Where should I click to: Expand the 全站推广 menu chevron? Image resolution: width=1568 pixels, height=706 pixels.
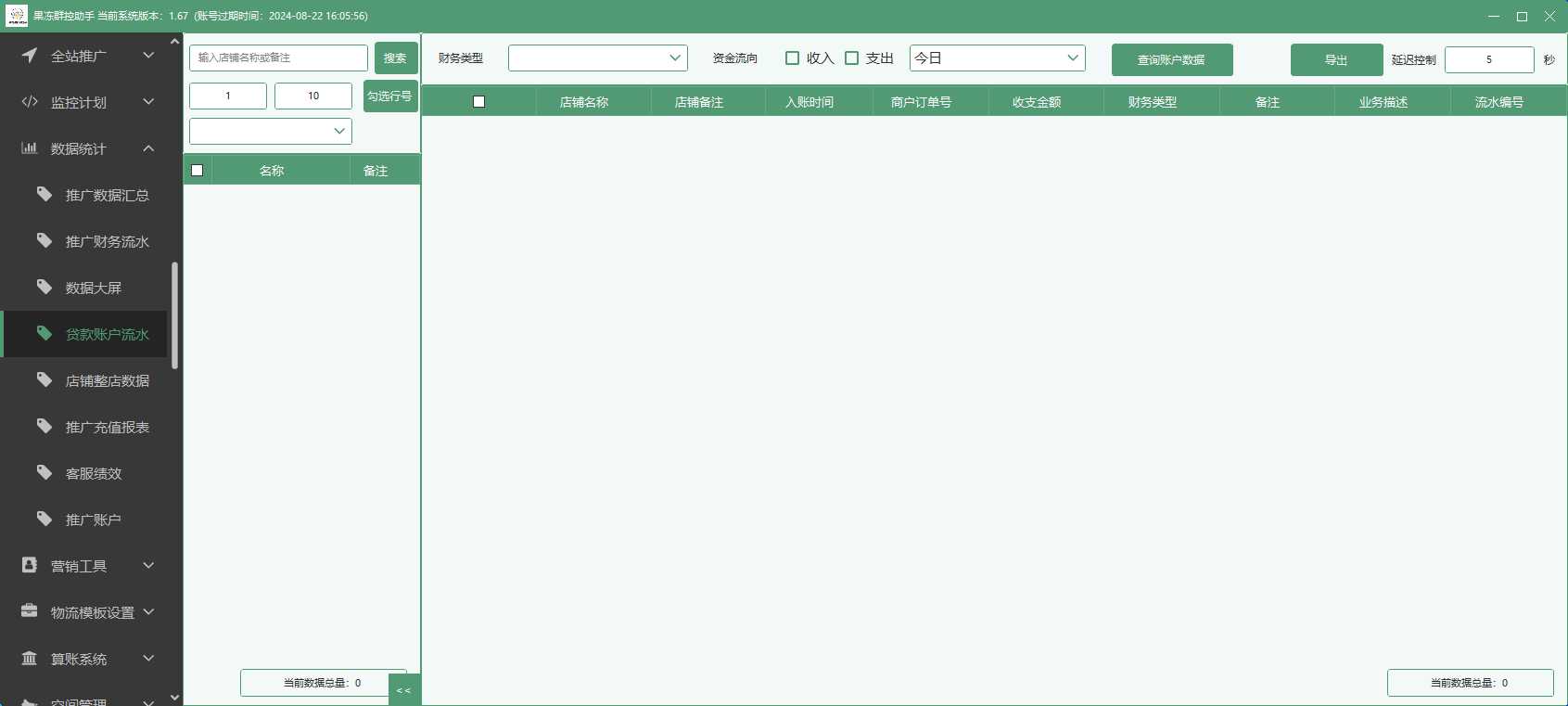pyautogui.click(x=148, y=56)
